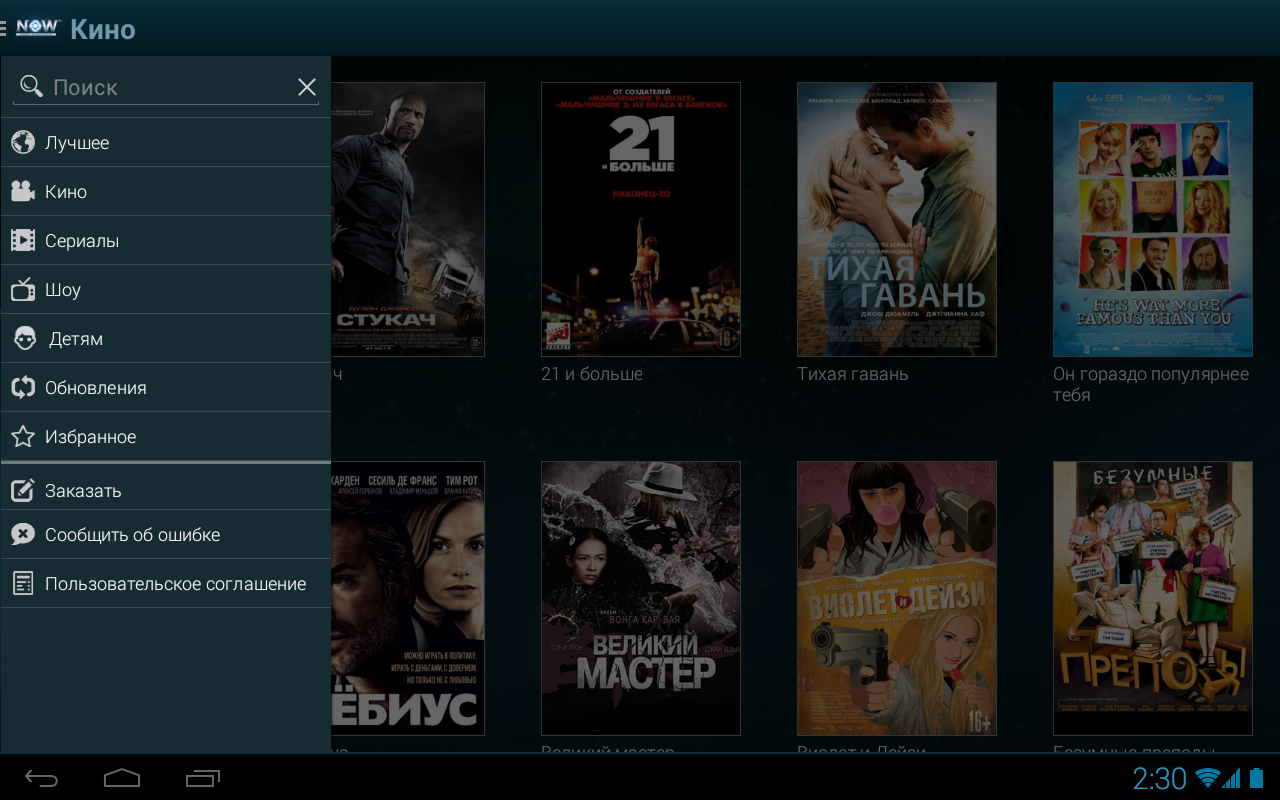Click the TV icon beside Шоу

[23, 290]
